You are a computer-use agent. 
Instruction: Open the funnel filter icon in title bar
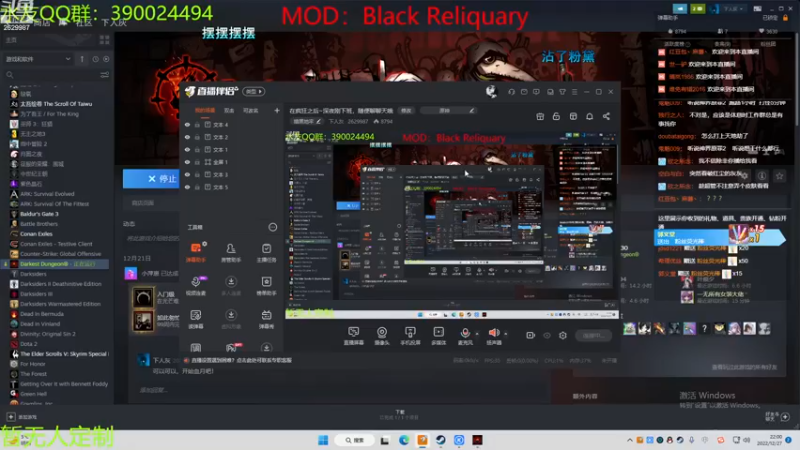562,92
